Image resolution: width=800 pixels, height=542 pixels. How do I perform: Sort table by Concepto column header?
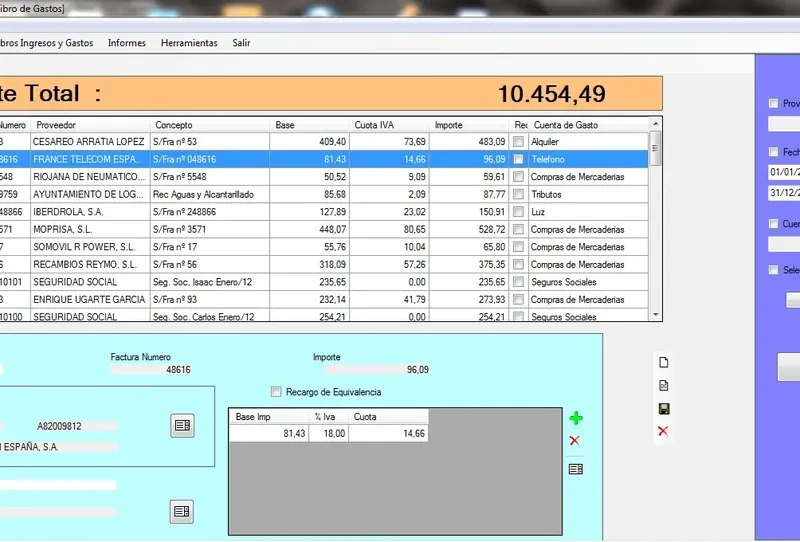(210, 125)
